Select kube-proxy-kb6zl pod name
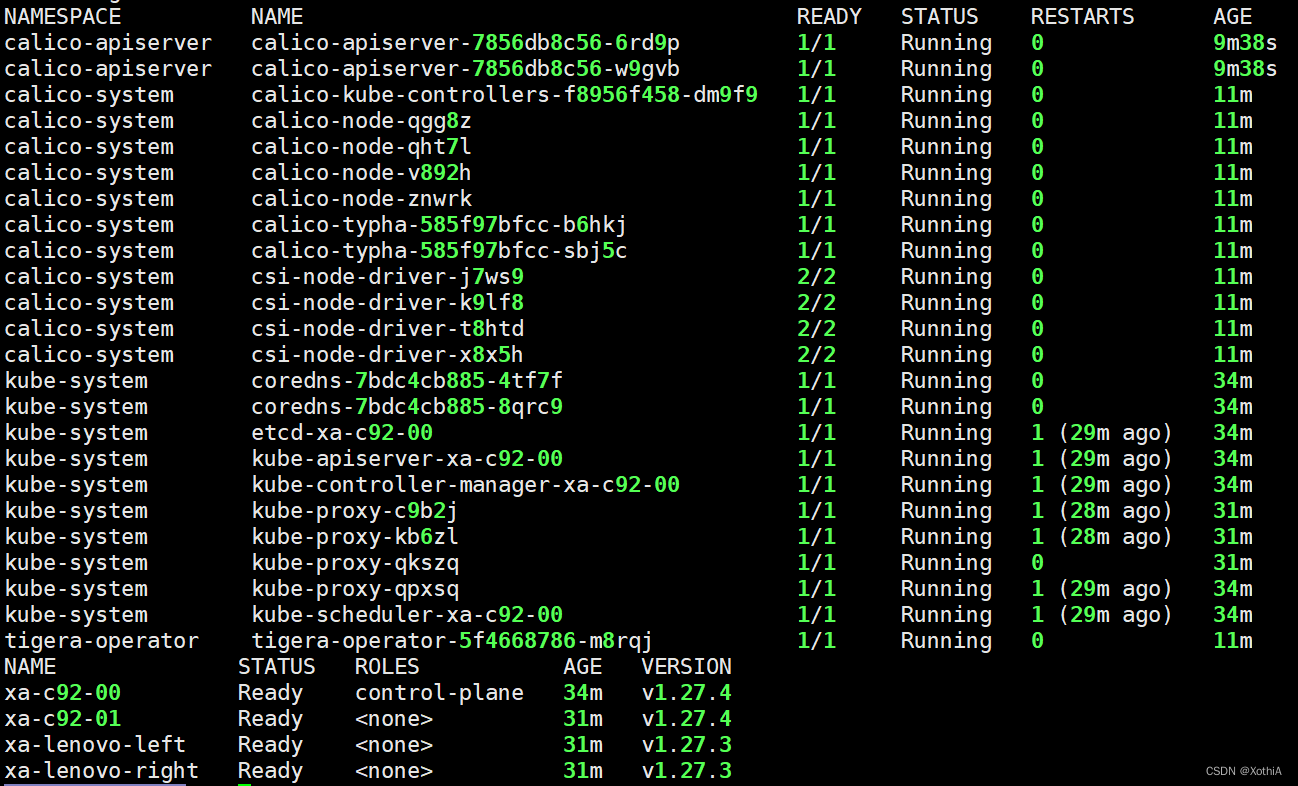The image size is (1298, 786). 355,537
